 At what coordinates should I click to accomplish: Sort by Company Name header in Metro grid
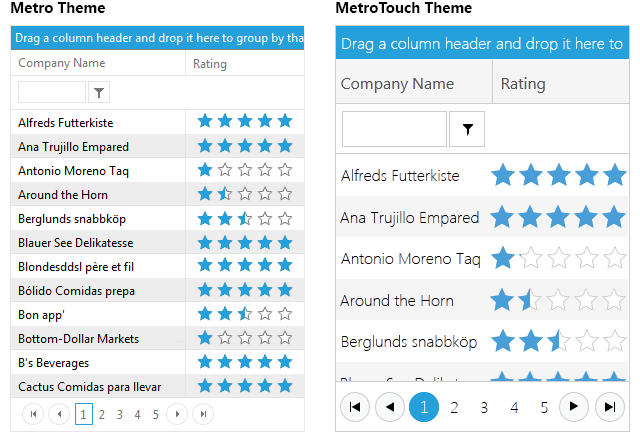point(62,63)
